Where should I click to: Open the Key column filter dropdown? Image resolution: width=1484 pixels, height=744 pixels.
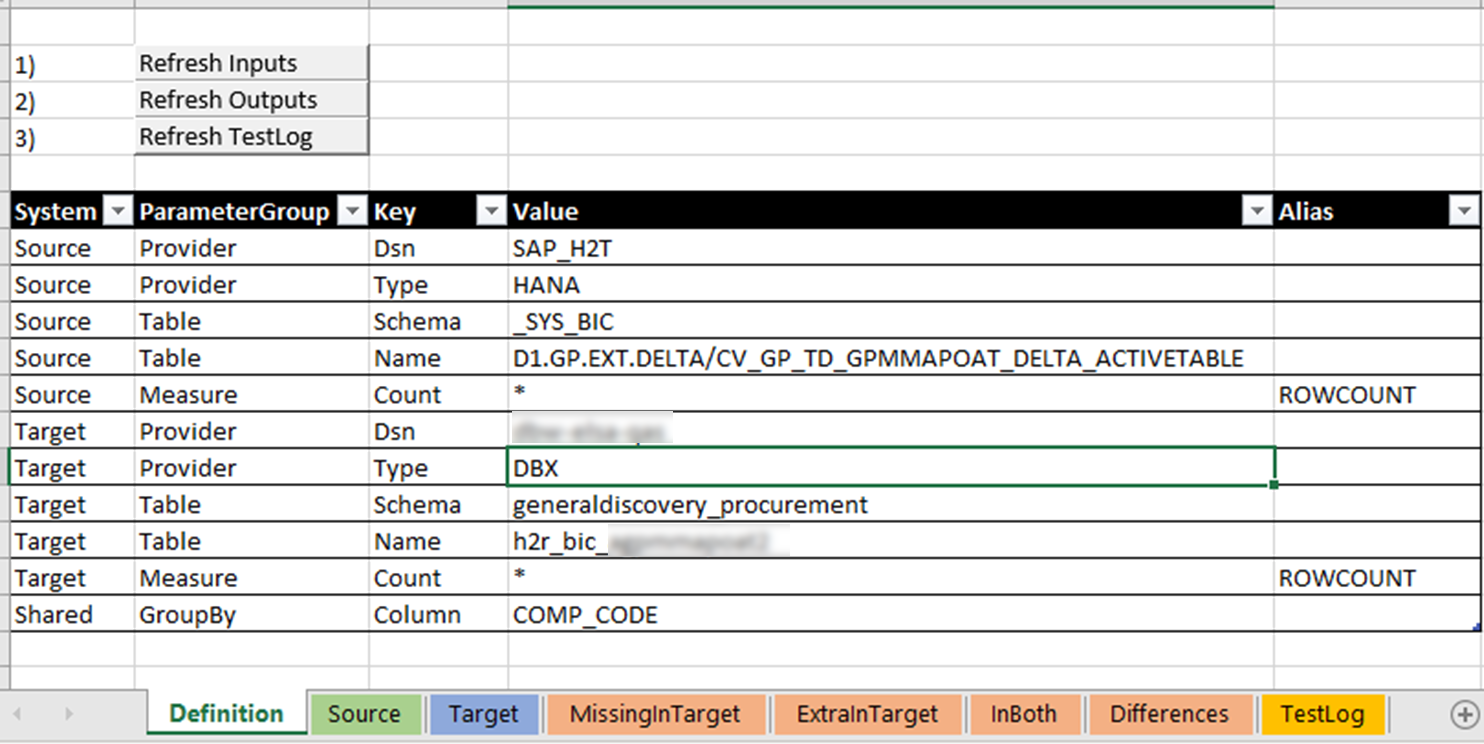(x=492, y=211)
